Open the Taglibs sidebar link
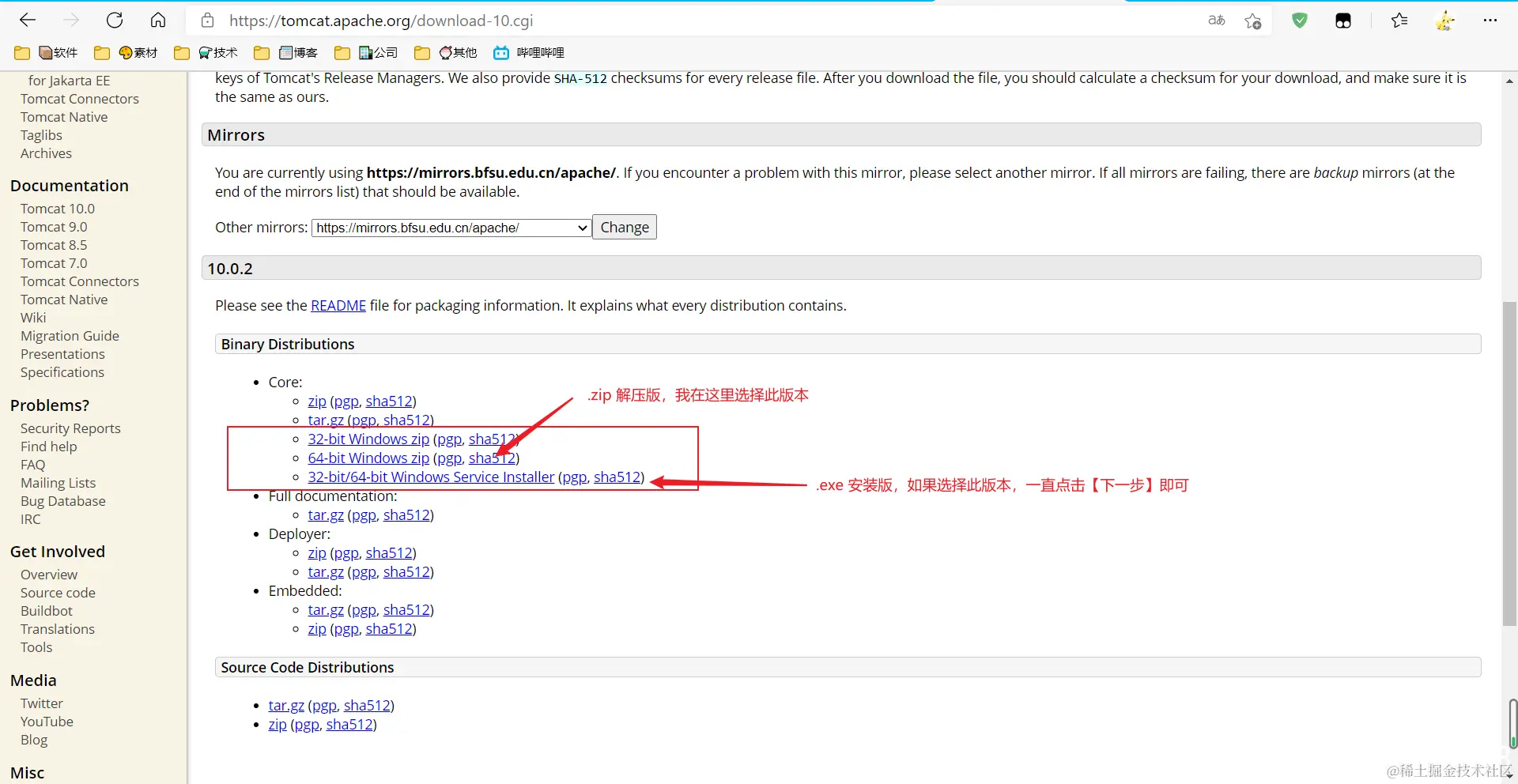1518x784 pixels. pos(41,135)
